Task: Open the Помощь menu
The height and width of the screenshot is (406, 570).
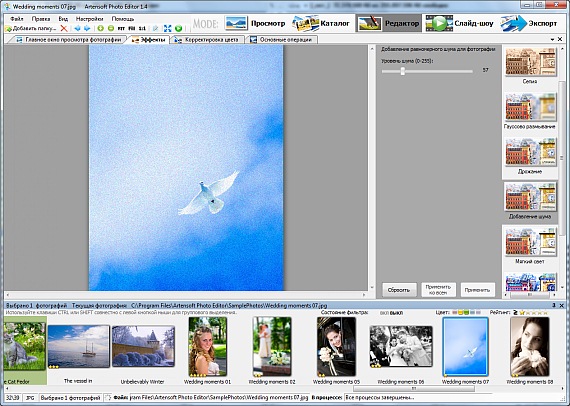Action: click(x=123, y=19)
